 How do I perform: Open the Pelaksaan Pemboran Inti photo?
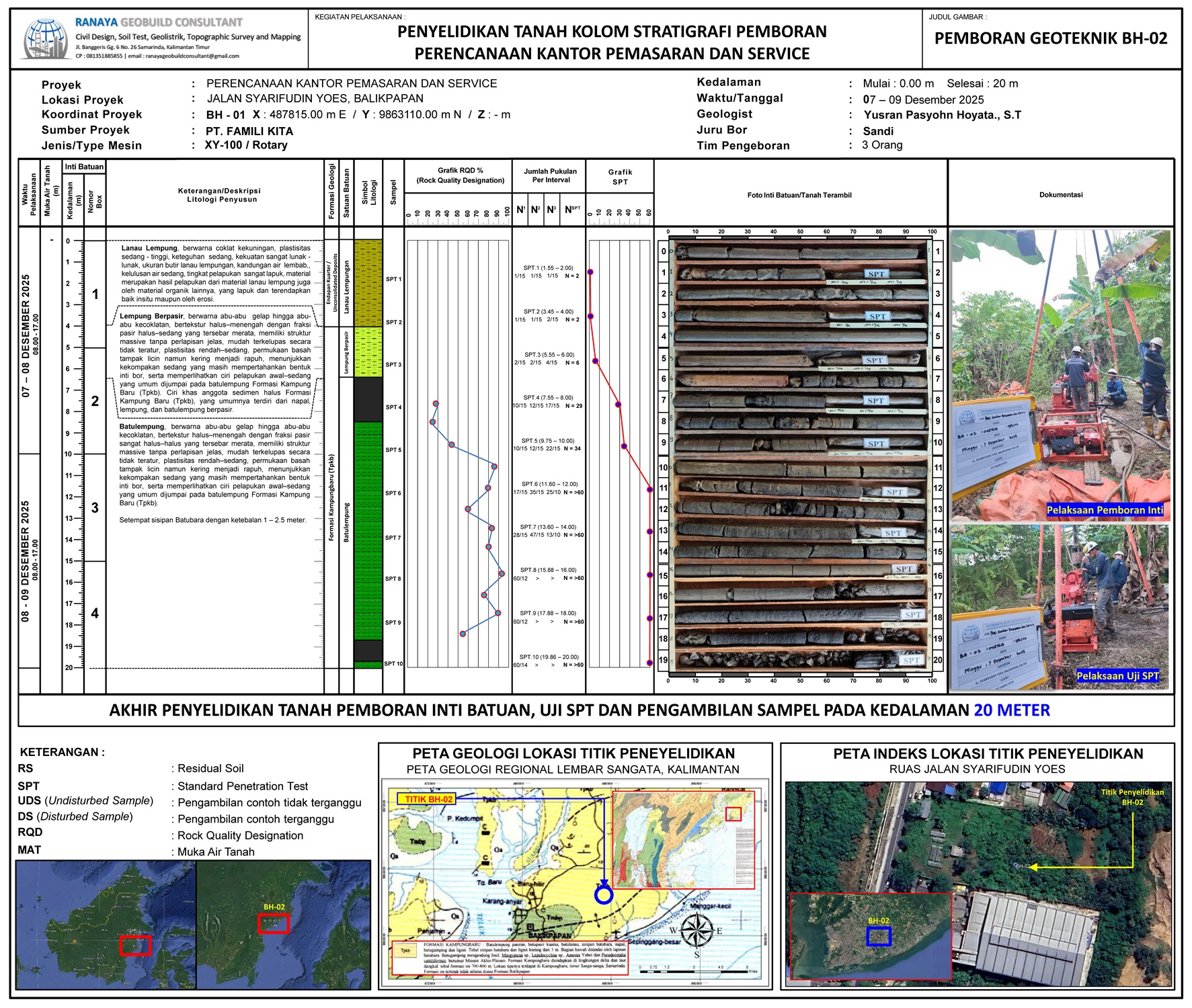coord(1061,376)
